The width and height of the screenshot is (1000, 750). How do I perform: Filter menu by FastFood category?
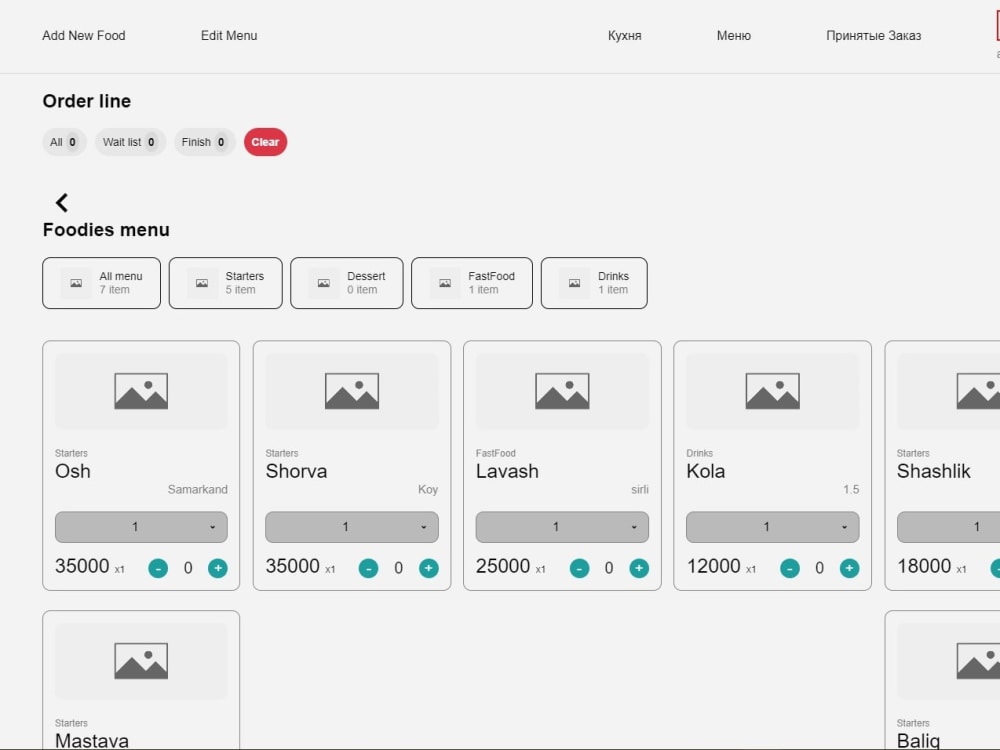tap(472, 283)
